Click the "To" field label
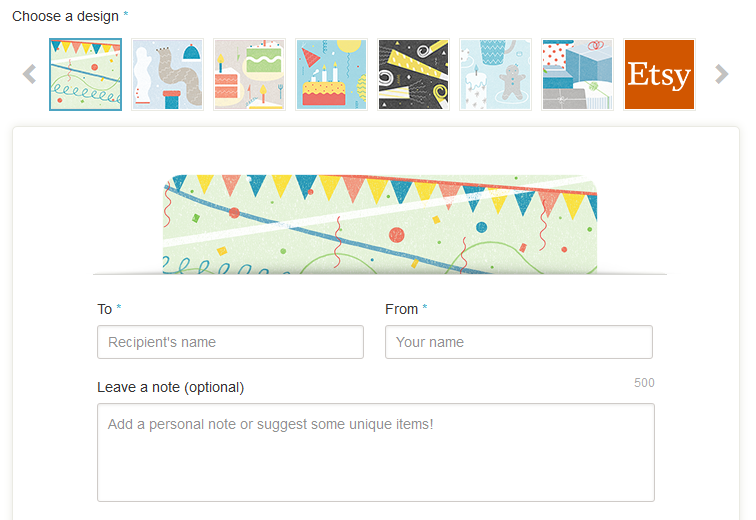This screenshot has width=756, height=520. pos(105,309)
